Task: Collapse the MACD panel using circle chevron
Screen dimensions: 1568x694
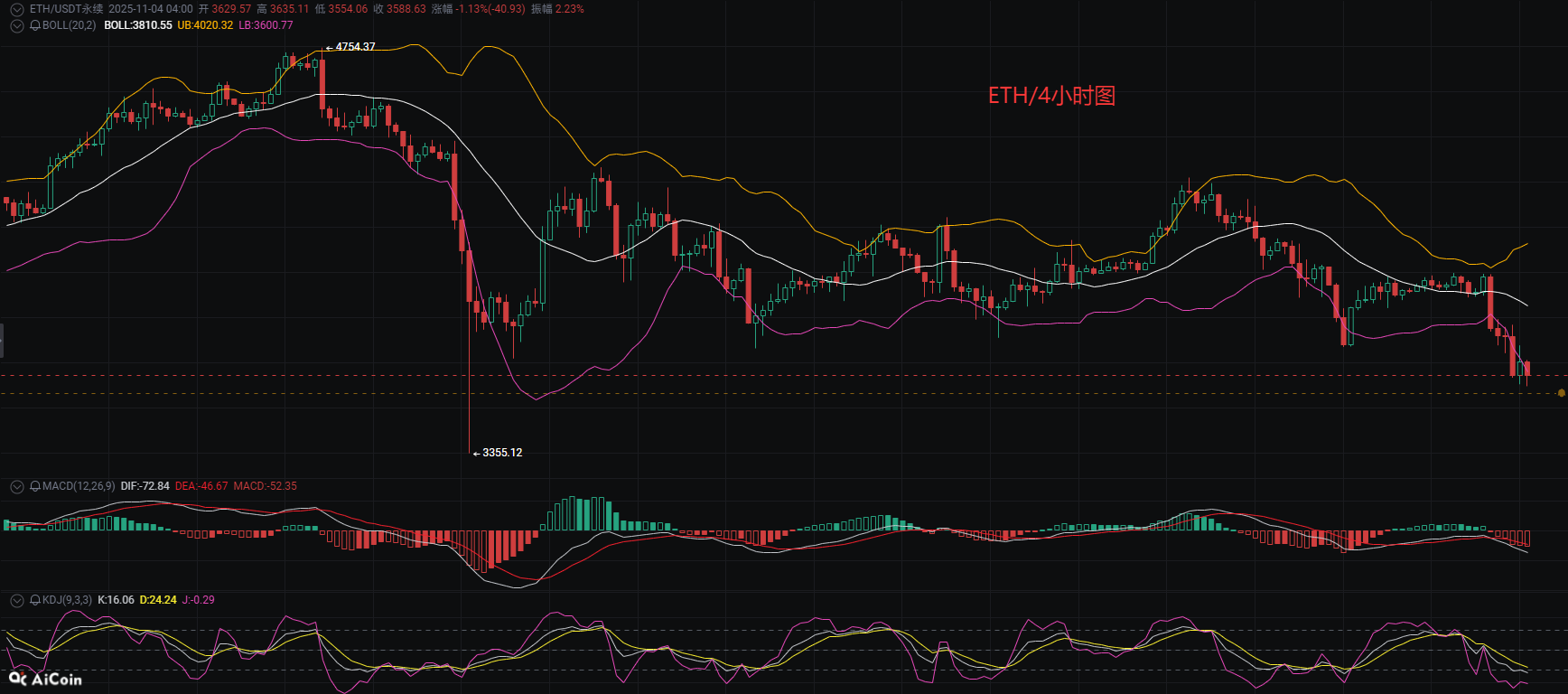Action: 16,486
